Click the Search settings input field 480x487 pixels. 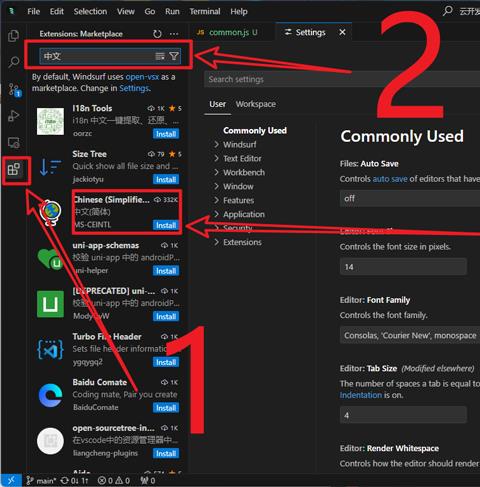click(342, 79)
